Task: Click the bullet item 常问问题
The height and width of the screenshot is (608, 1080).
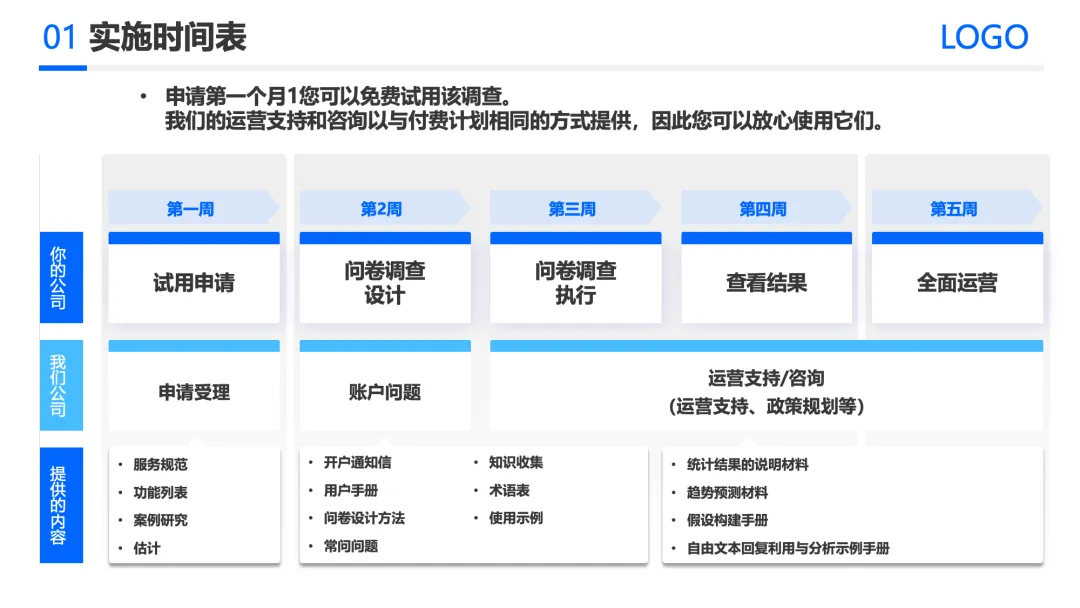Action: [351, 546]
